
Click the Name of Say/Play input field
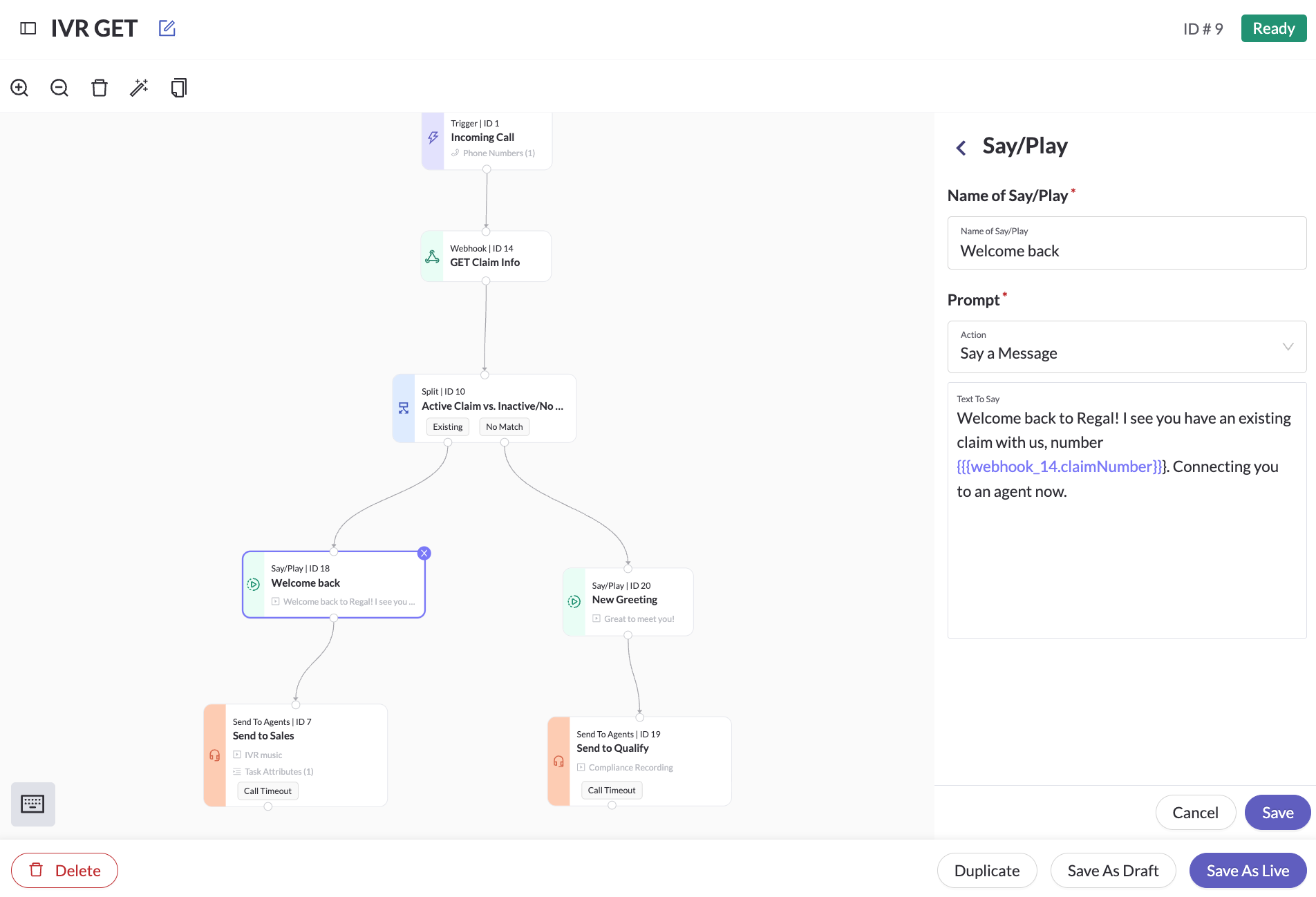1127,251
